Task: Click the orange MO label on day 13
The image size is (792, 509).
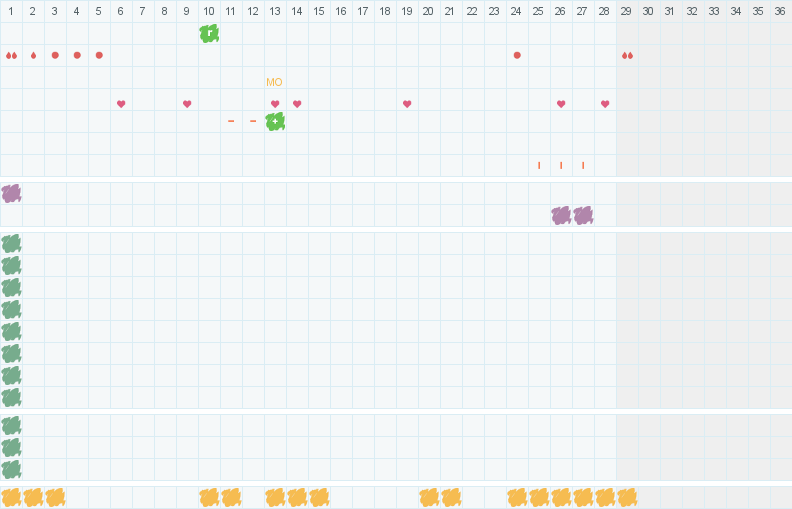Action: click(274, 82)
